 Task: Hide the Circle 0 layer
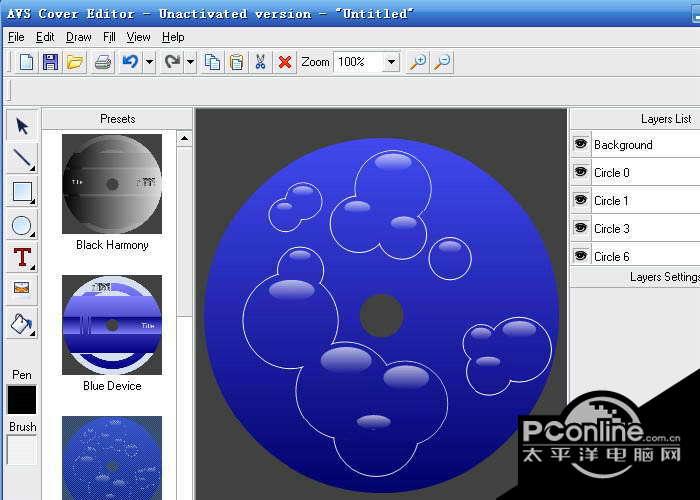pyautogui.click(x=580, y=172)
